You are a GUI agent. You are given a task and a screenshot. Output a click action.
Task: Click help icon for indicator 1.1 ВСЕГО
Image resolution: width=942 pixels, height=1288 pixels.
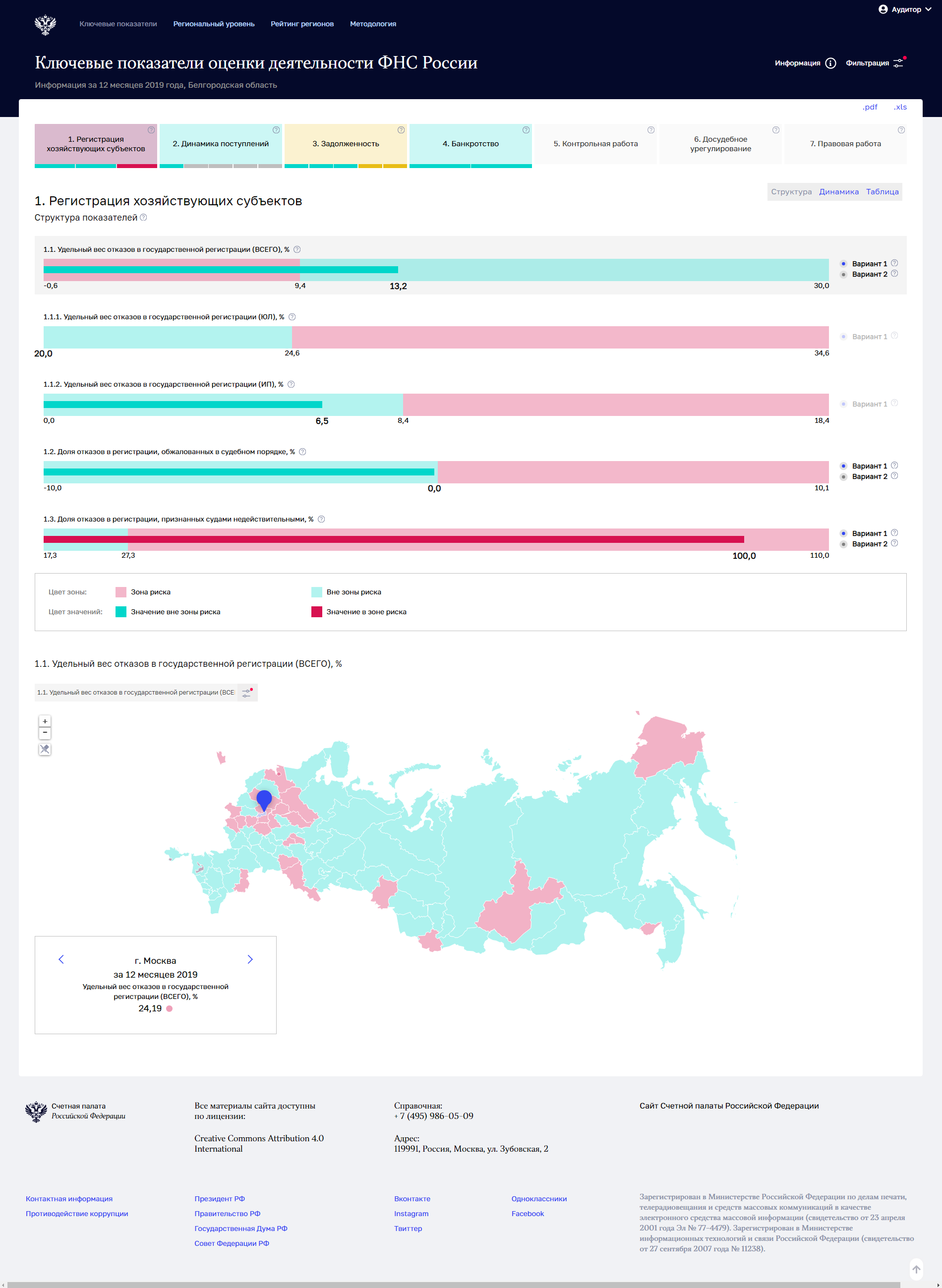click(x=297, y=249)
